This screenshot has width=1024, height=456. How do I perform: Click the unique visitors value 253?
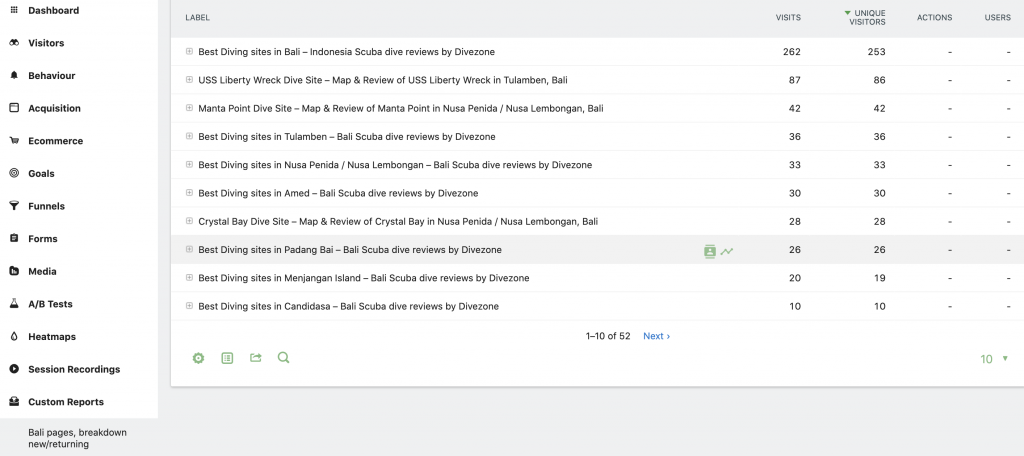pyautogui.click(x=876, y=52)
